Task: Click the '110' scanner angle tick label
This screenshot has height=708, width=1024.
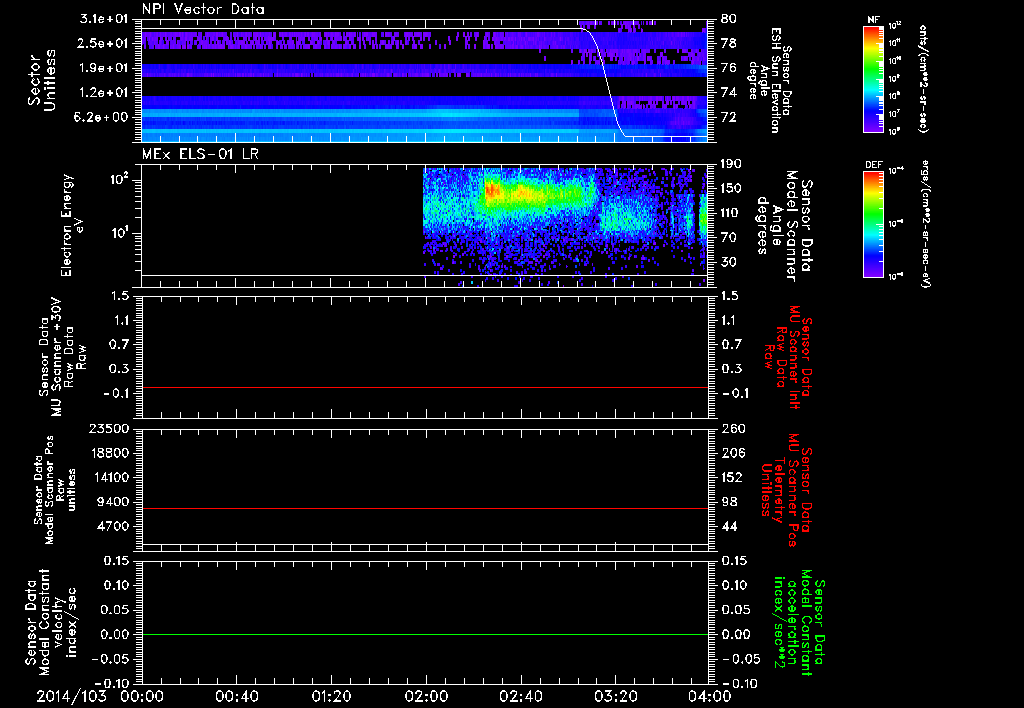Action: click(x=731, y=213)
